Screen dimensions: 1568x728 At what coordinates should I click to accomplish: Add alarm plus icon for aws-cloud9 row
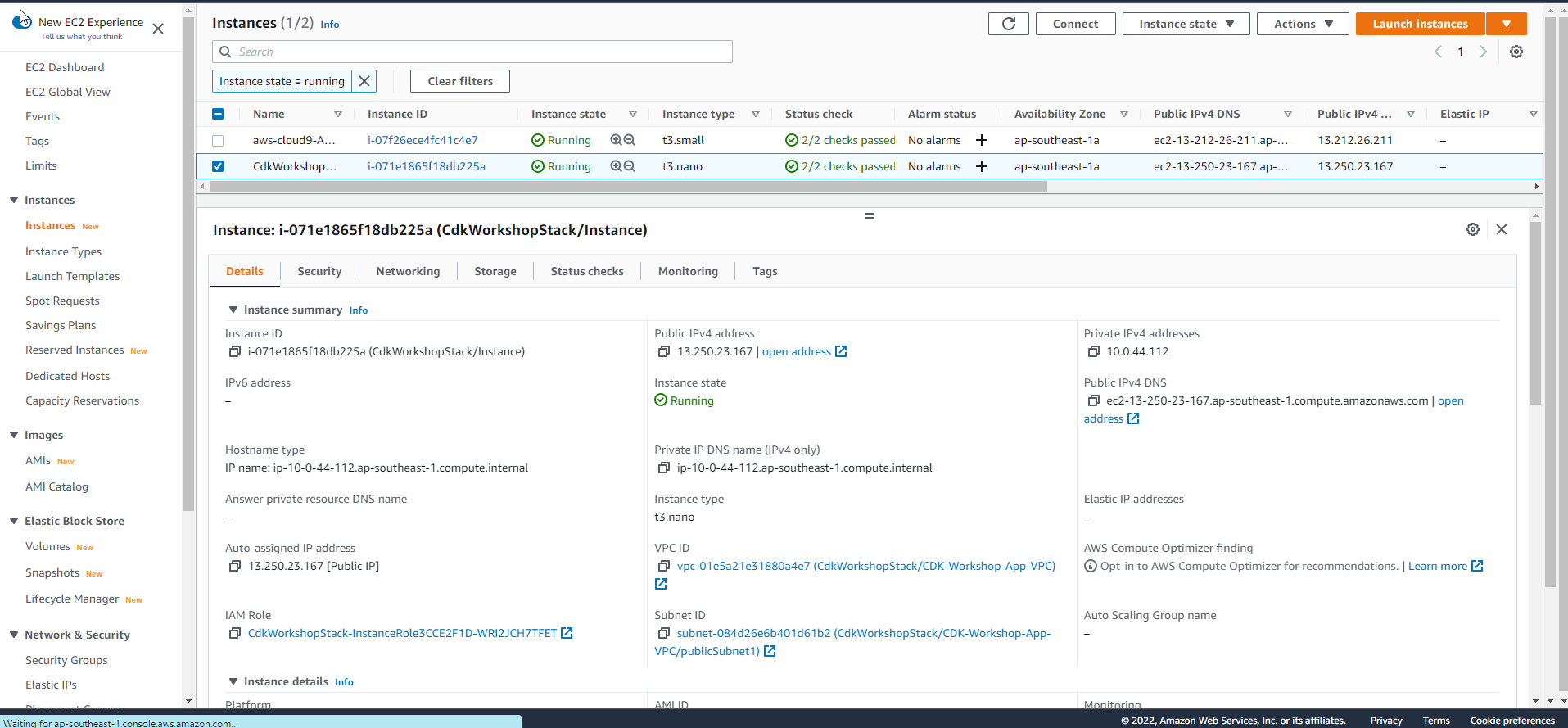coord(982,140)
